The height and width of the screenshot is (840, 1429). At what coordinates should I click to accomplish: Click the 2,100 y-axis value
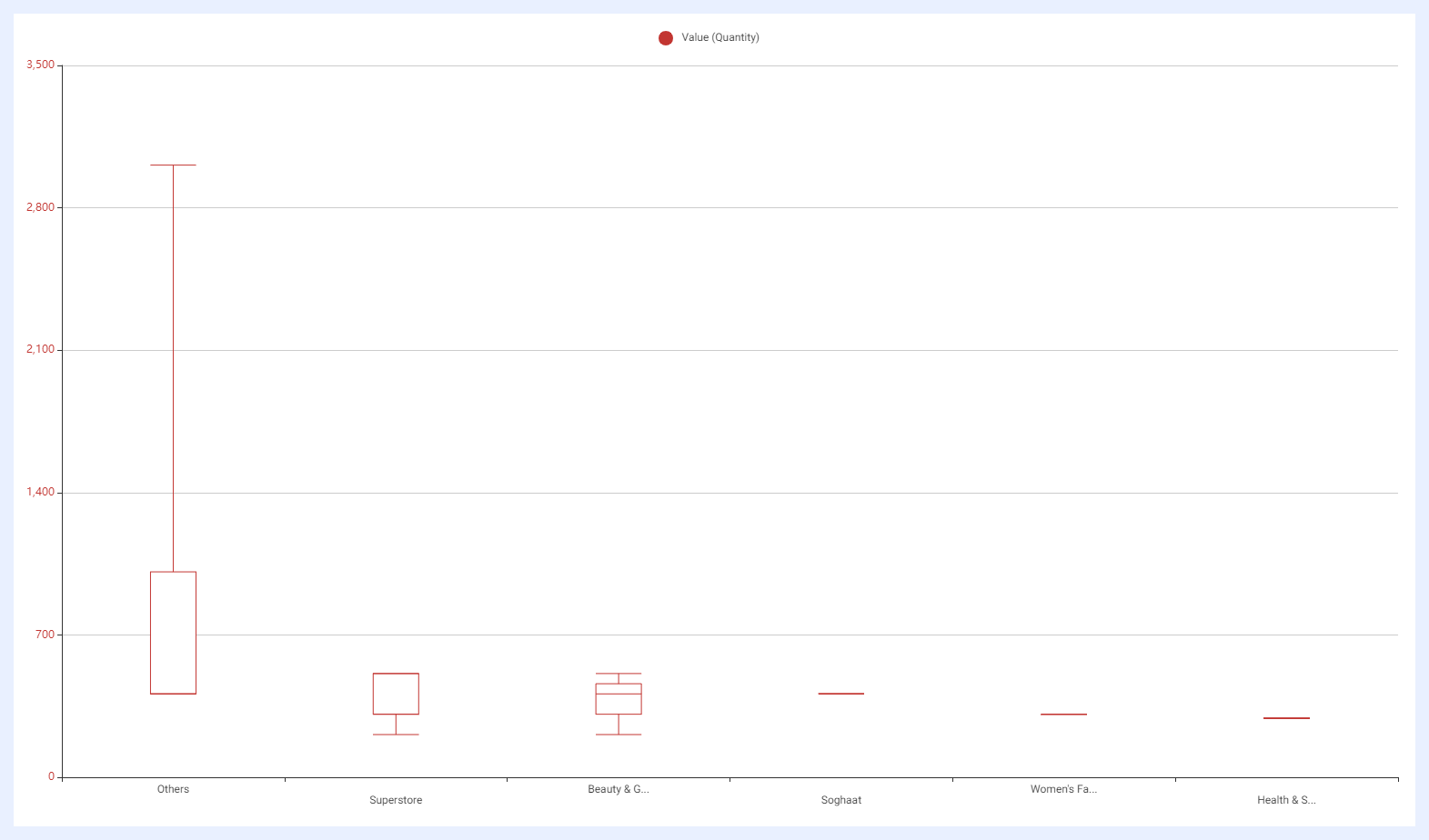click(40, 349)
